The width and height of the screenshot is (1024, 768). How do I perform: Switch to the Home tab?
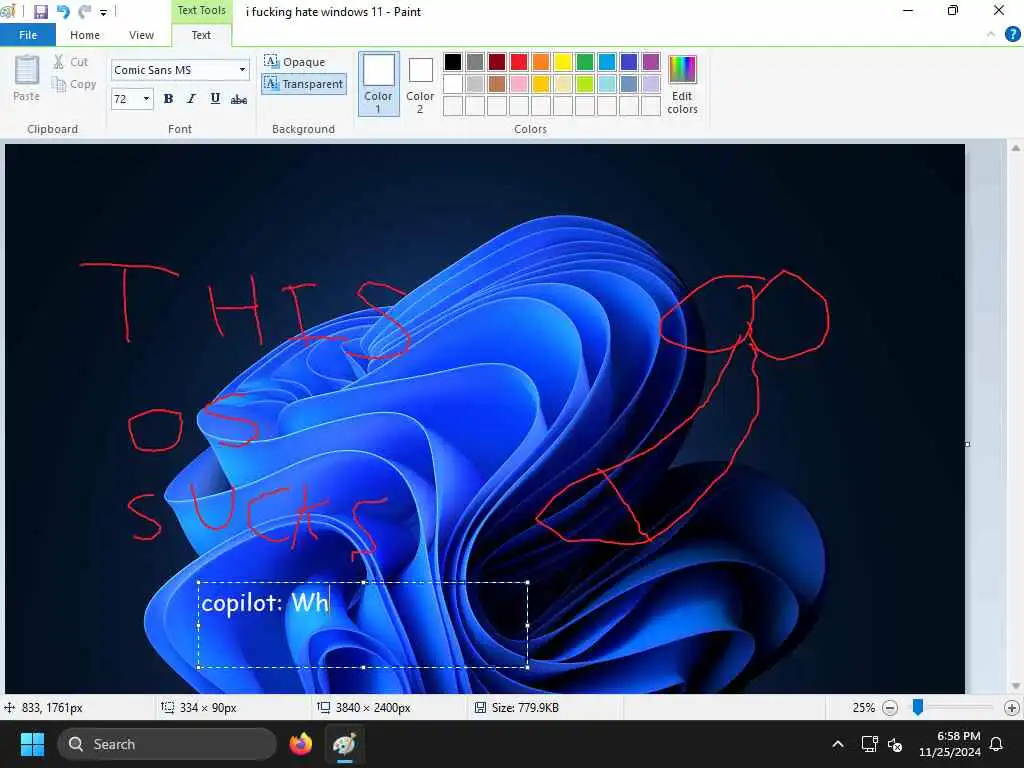tap(85, 35)
